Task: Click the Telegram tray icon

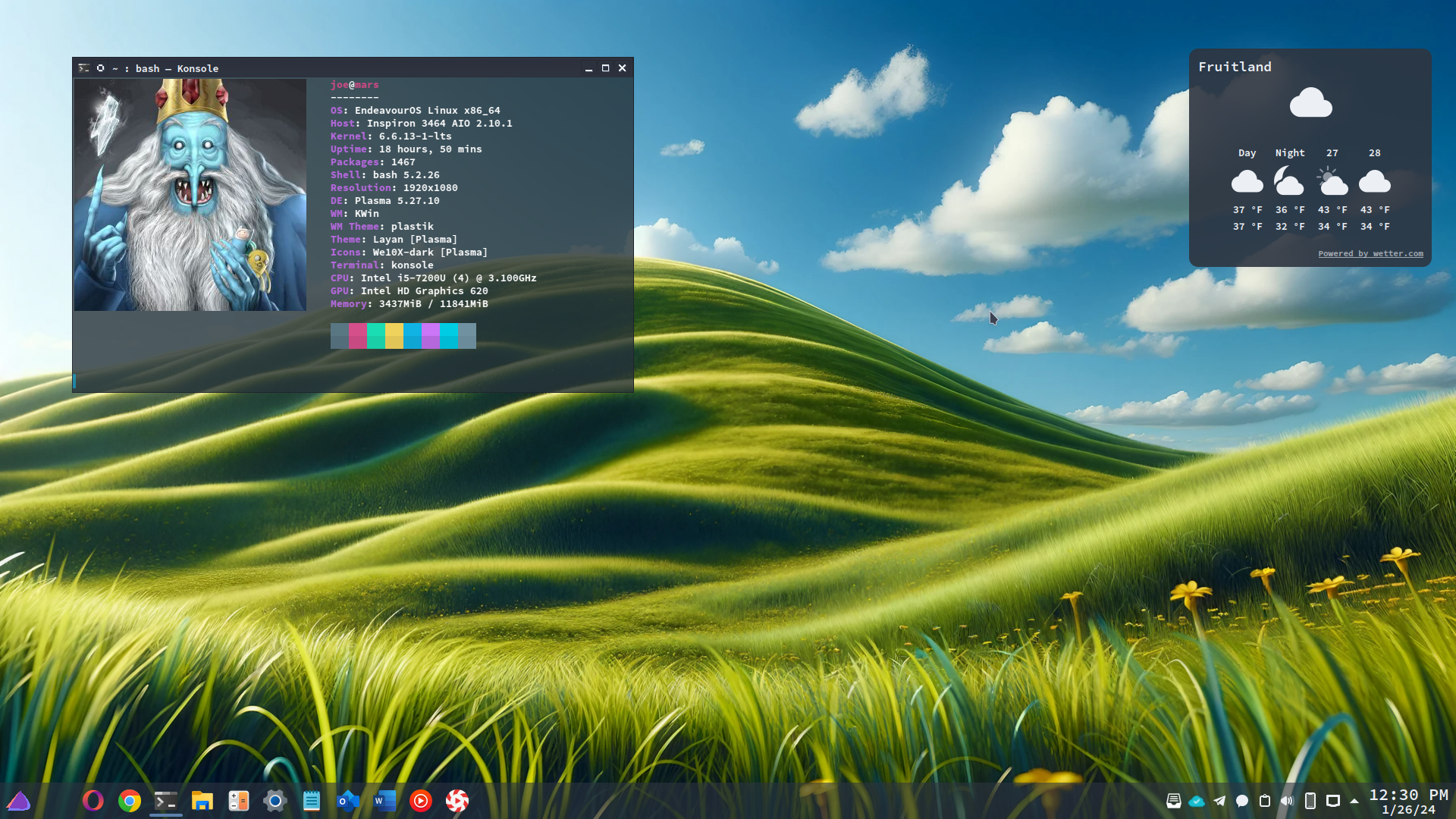Action: pos(1219,801)
